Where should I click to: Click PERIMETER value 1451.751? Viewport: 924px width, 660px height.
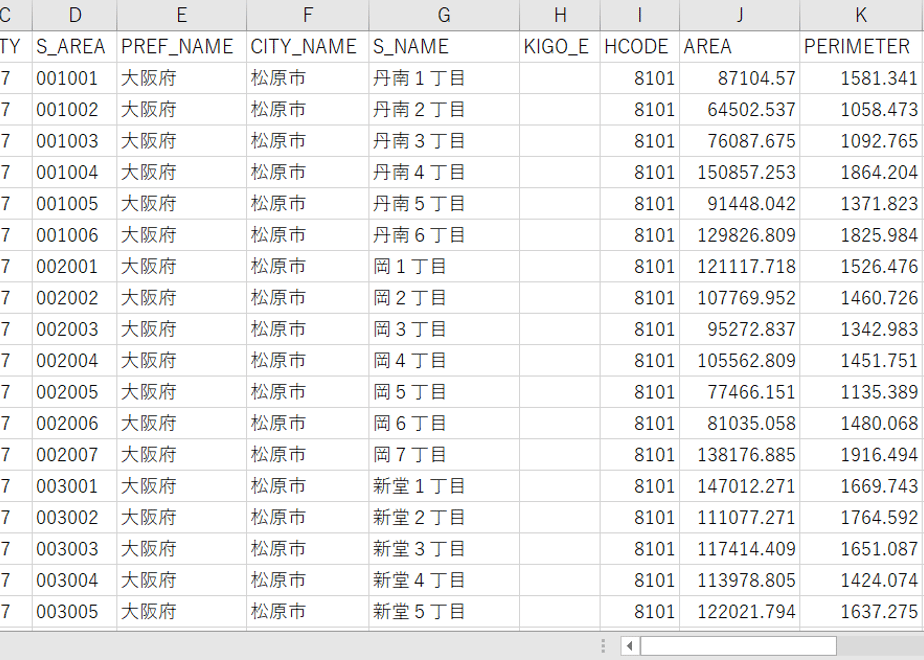tap(862, 361)
